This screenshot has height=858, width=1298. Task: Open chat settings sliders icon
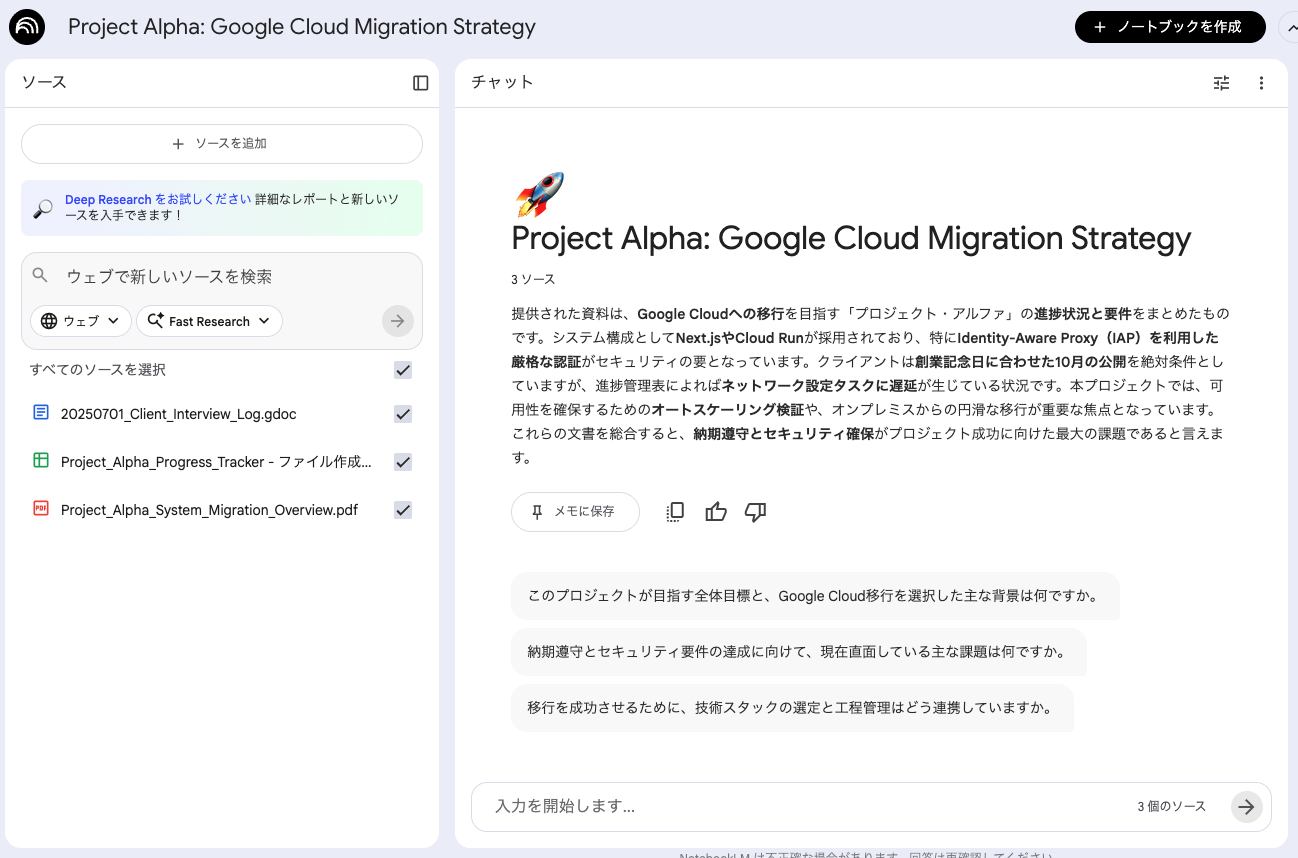click(x=1221, y=83)
